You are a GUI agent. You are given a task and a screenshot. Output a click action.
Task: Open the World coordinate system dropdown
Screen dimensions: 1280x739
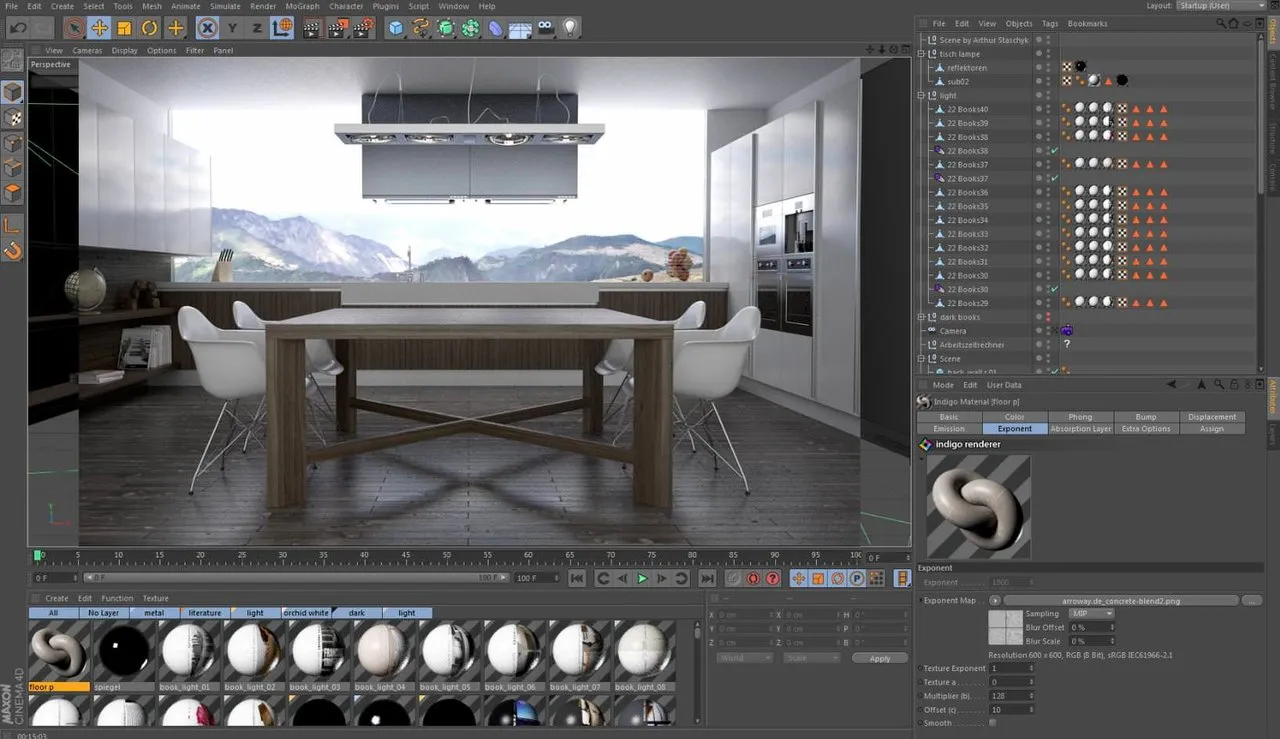pyautogui.click(x=744, y=658)
